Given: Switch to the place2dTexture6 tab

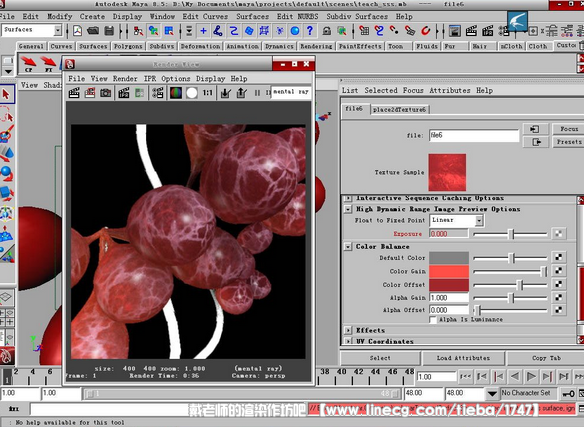Looking at the screenshot, I should [x=399, y=110].
